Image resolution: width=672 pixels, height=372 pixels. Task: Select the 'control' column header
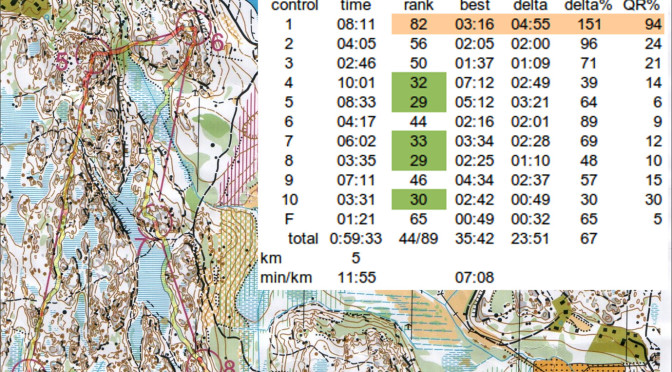(x=295, y=6)
